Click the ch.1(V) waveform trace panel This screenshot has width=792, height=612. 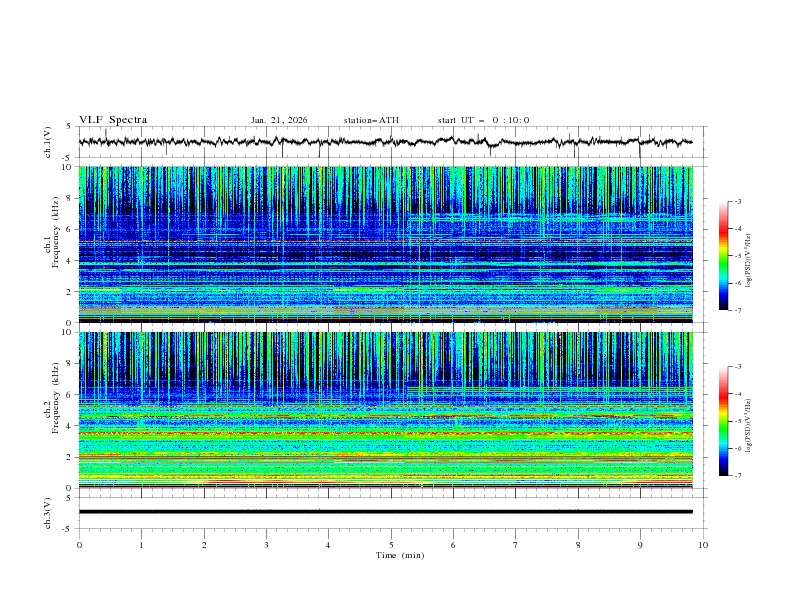coord(390,142)
